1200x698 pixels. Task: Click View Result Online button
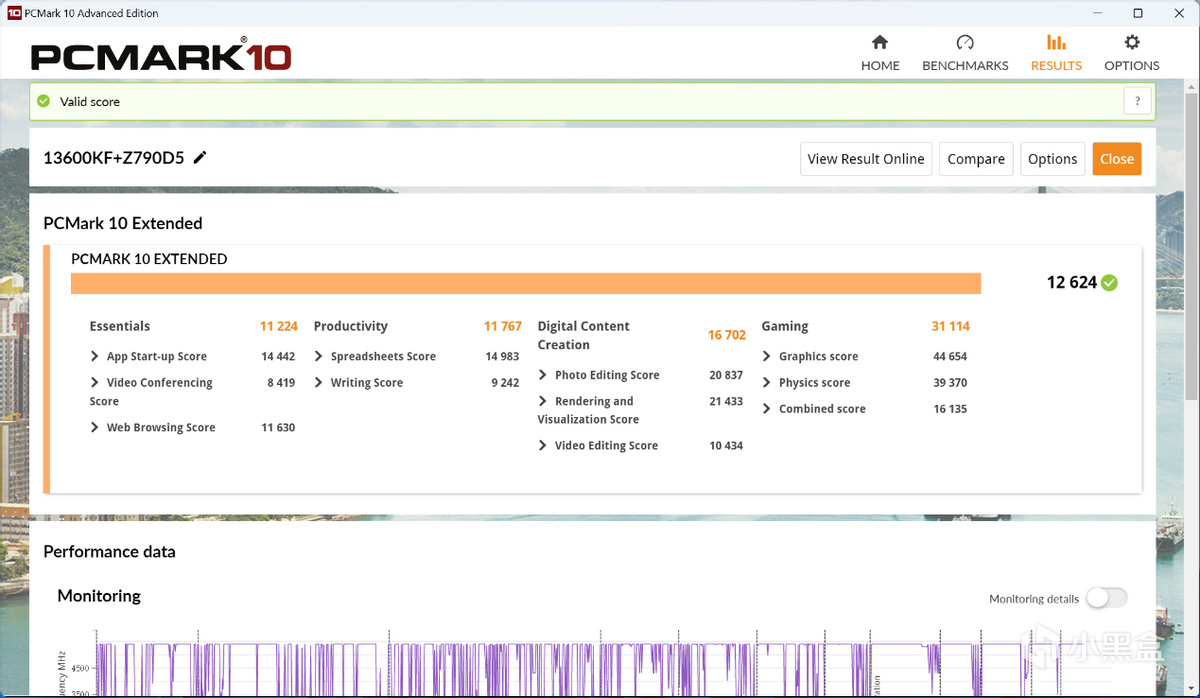coord(866,158)
